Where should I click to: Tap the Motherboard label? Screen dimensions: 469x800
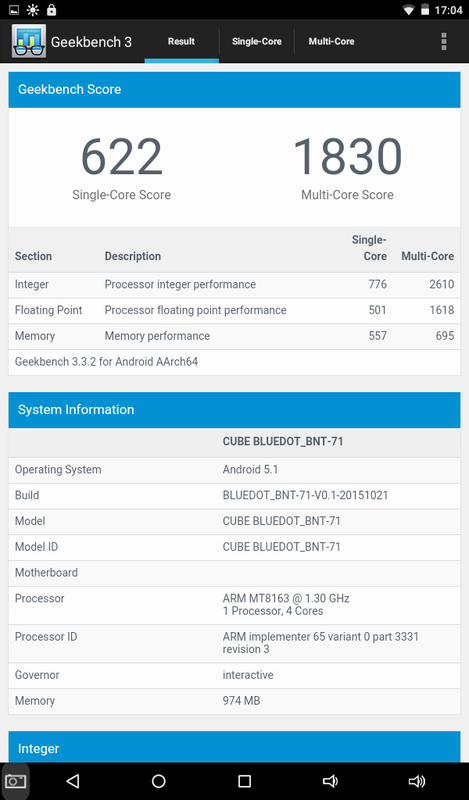click(x=46, y=572)
